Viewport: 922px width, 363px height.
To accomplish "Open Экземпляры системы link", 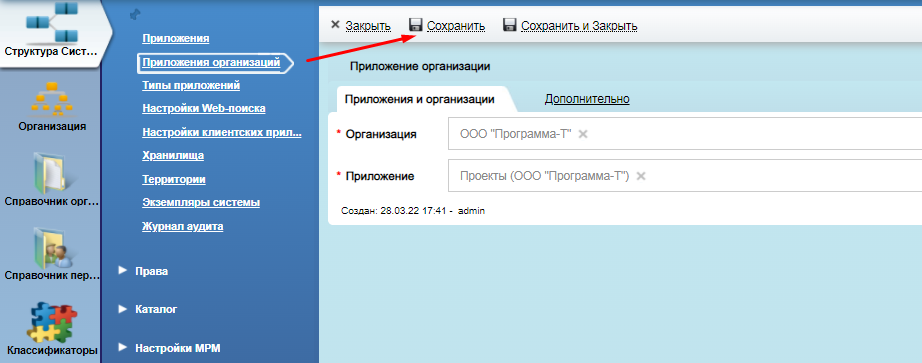I will 201,203.
